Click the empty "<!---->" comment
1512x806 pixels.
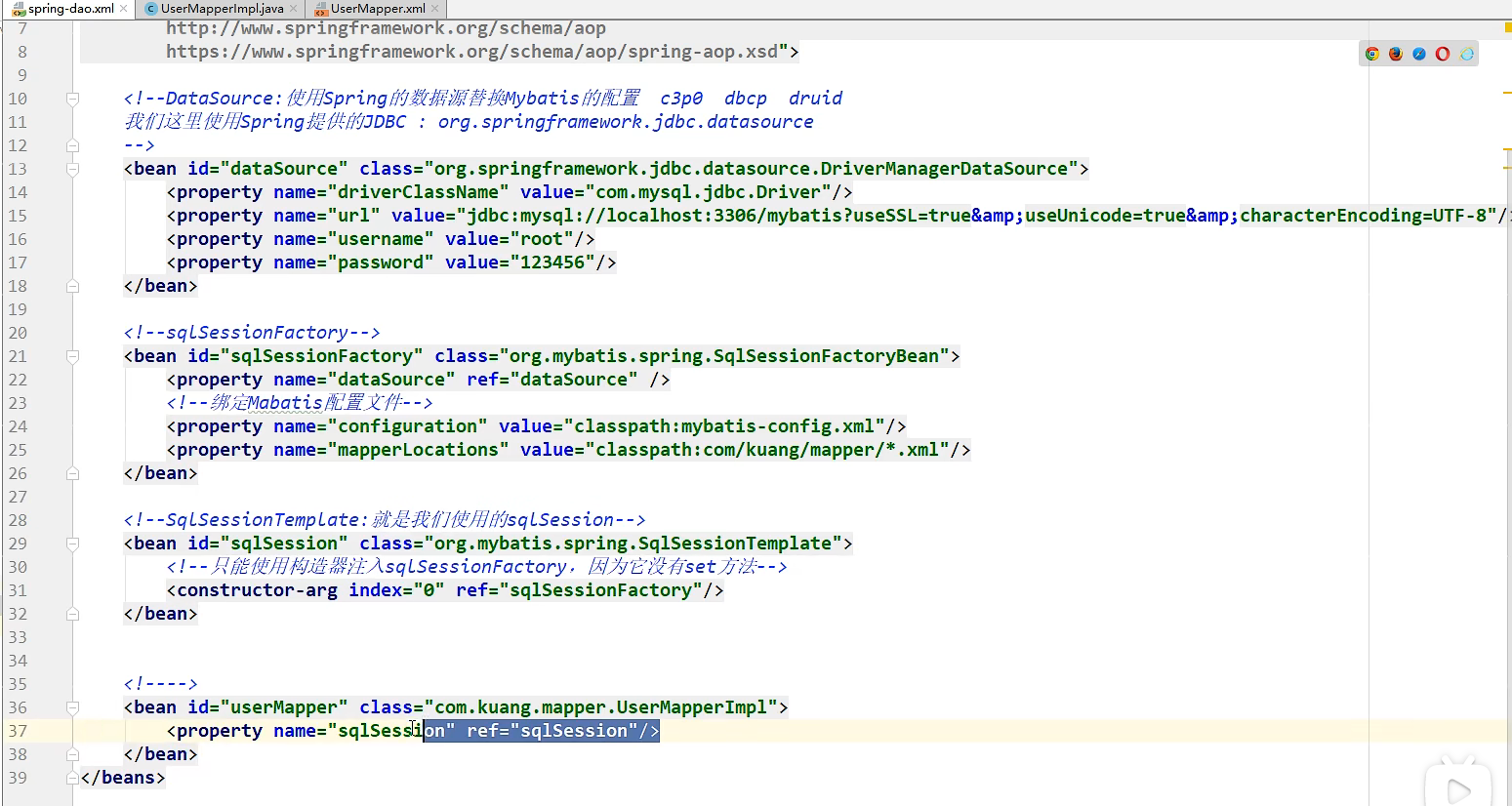tap(161, 684)
